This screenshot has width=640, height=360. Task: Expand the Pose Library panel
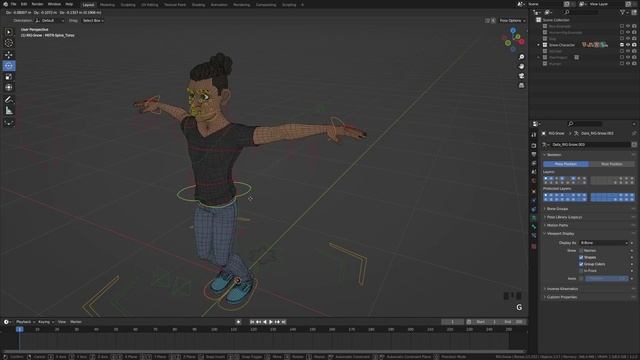pos(564,217)
